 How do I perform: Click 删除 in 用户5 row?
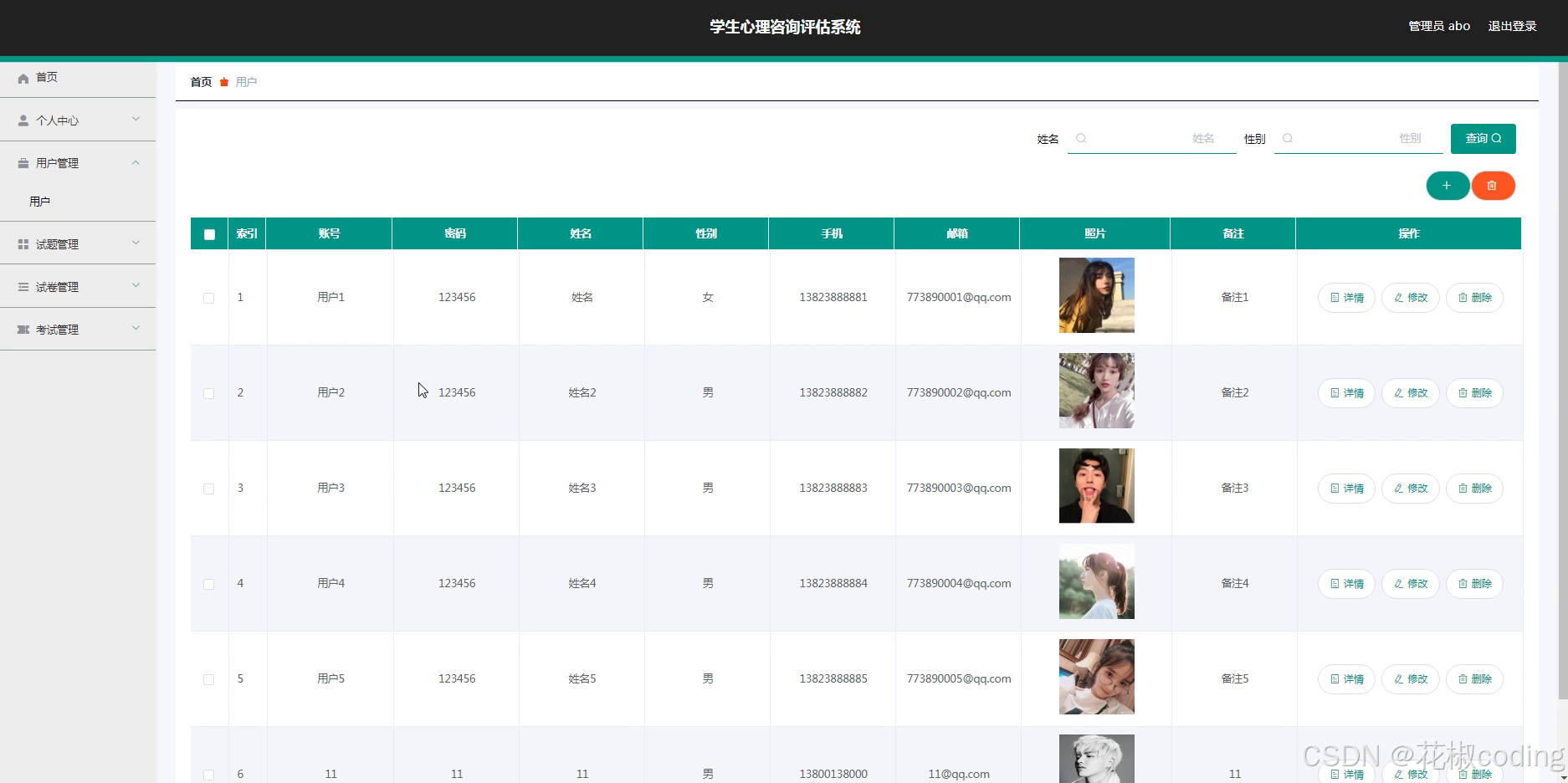coord(1474,679)
